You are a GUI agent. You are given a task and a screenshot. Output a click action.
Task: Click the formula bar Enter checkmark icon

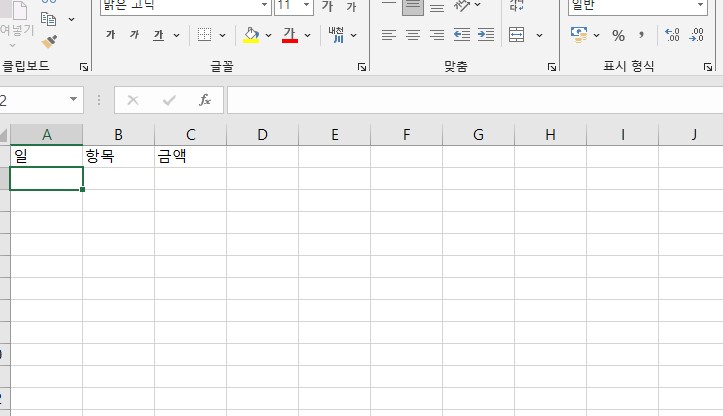(169, 100)
